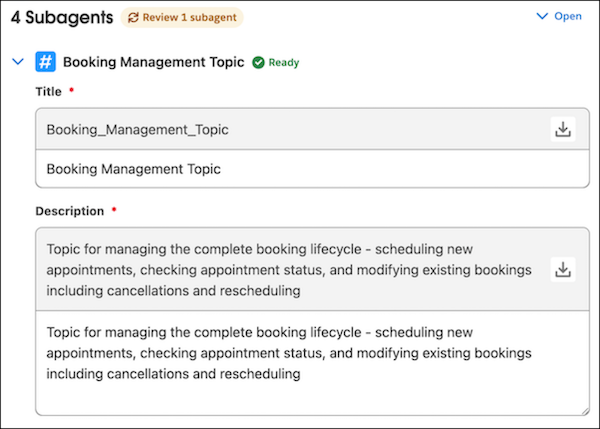600x429 pixels.
Task: Apply suggested title with download icon
Action: [x=563, y=129]
